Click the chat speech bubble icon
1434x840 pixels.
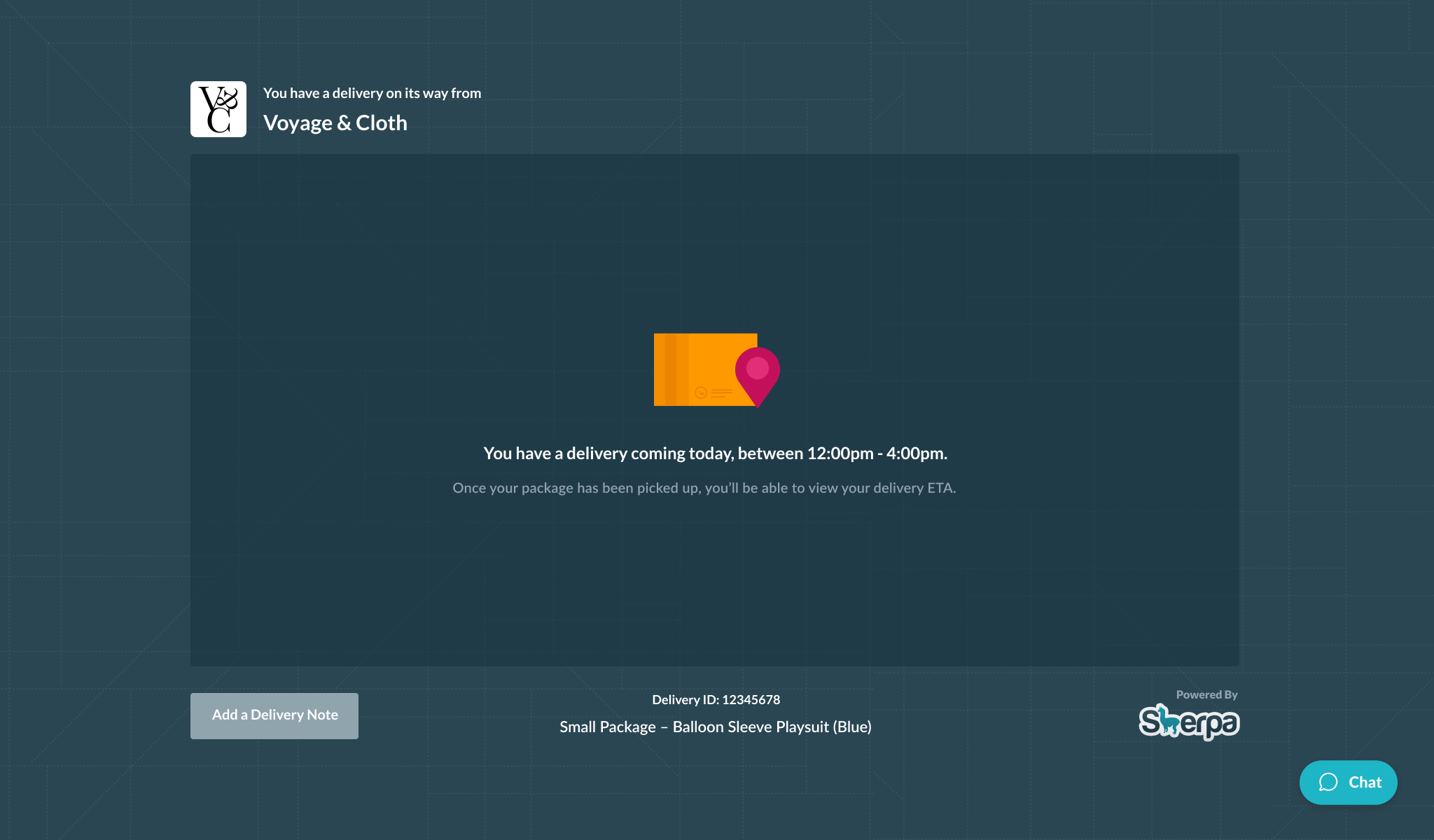coord(1328,782)
